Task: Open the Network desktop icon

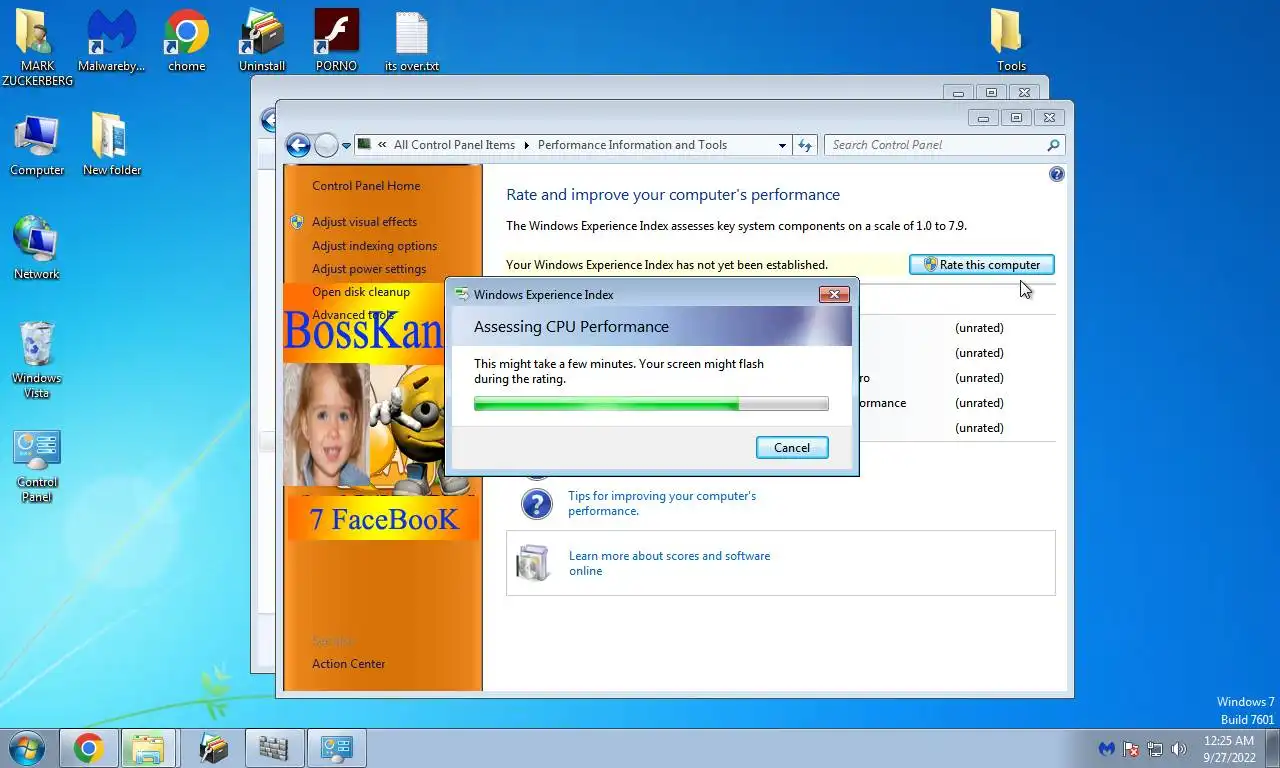Action: click(x=37, y=248)
